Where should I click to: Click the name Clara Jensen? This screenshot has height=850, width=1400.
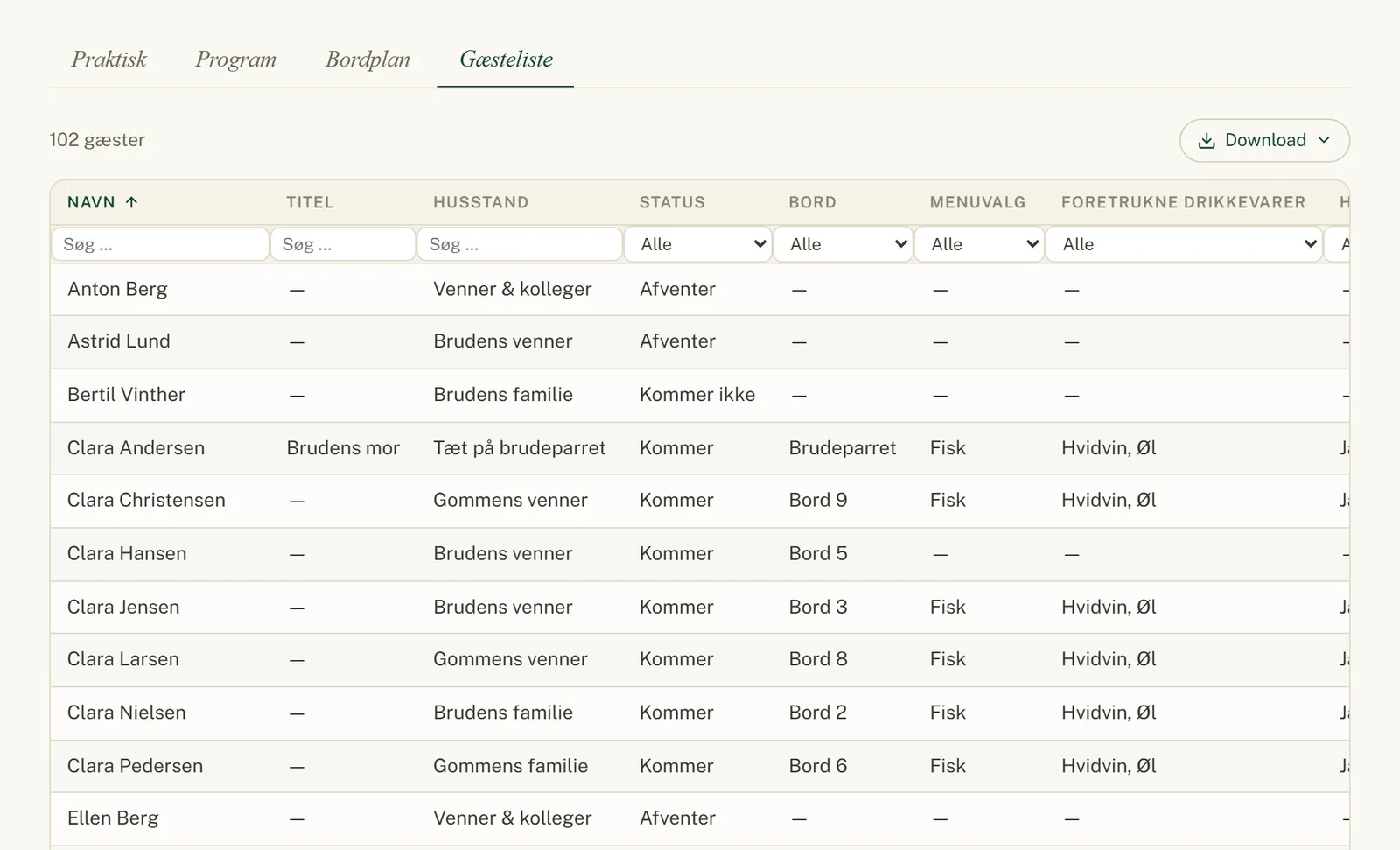(x=123, y=608)
